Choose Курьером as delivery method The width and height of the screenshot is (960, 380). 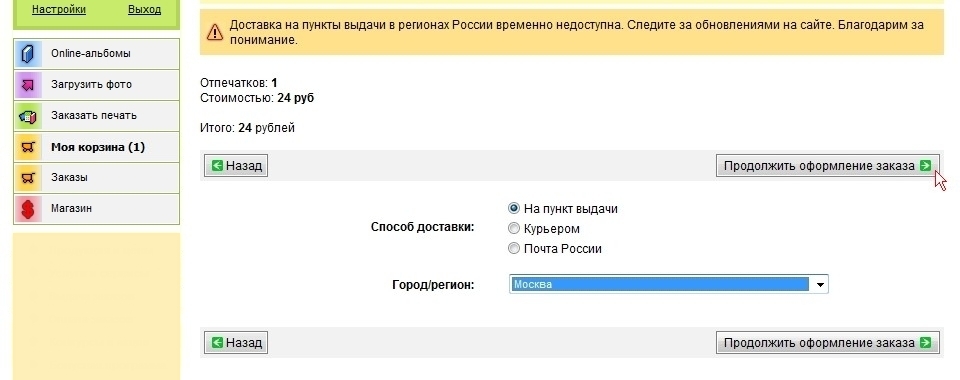(514, 229)
